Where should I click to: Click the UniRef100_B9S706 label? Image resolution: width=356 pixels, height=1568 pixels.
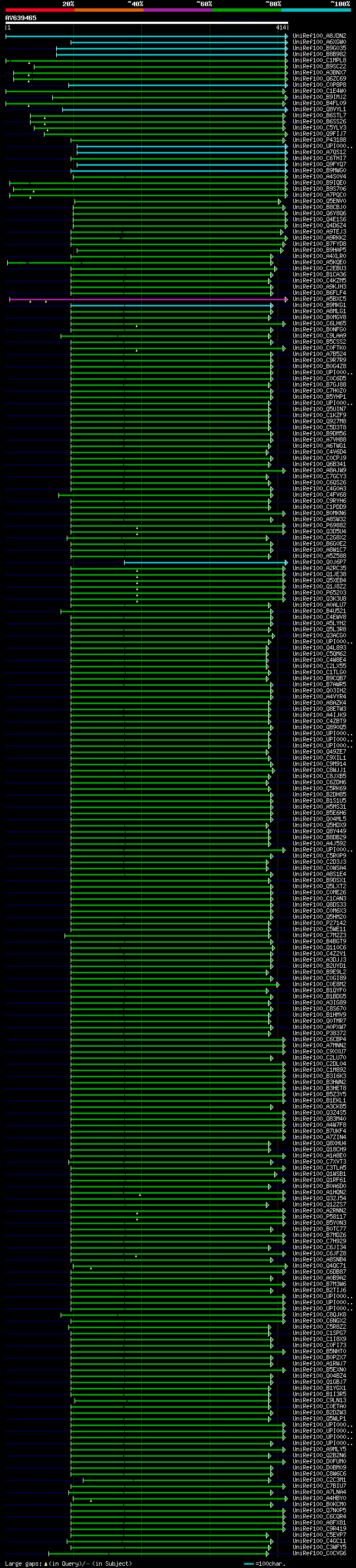click(319, 189)
